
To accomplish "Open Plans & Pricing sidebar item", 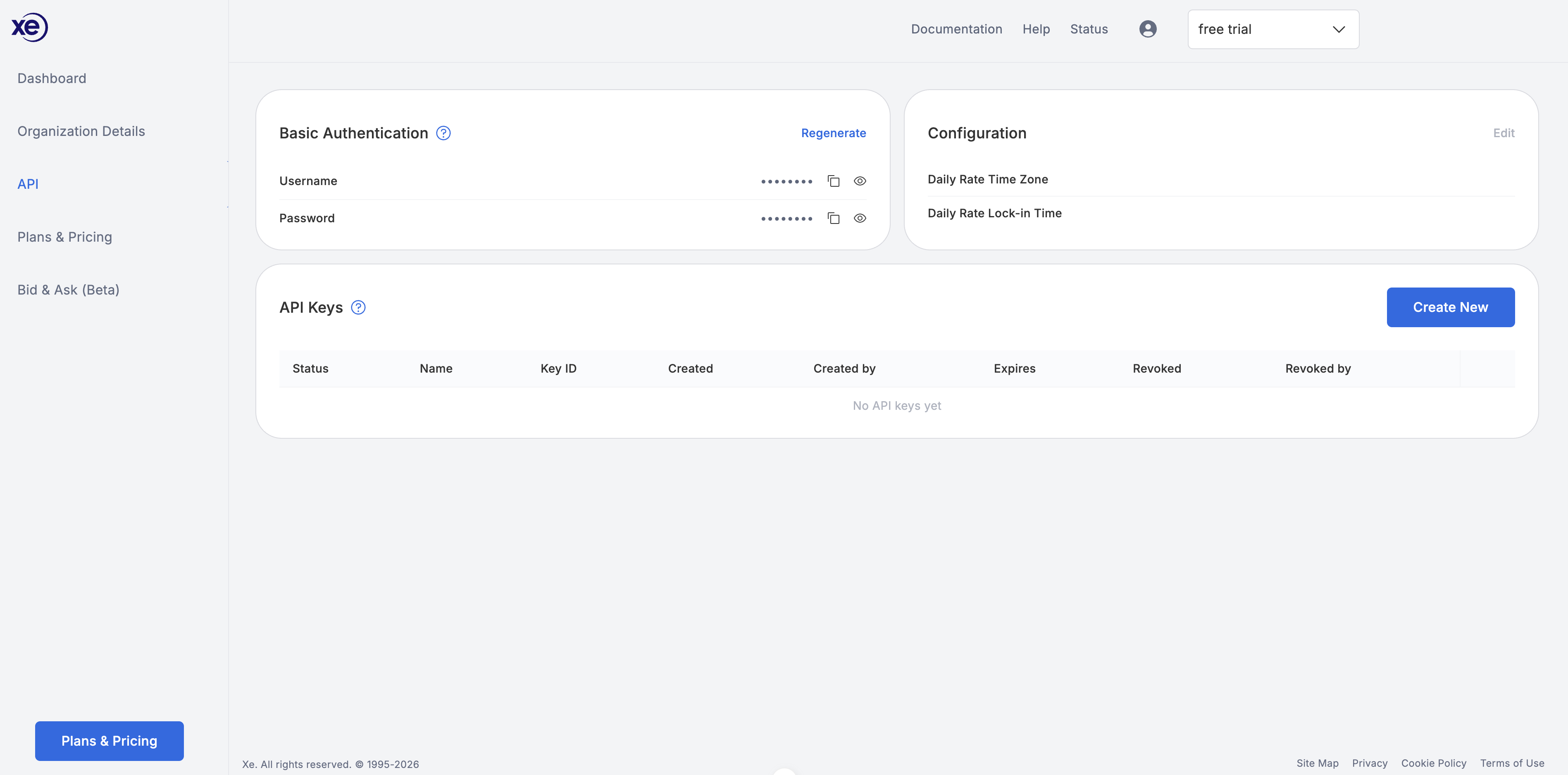I will (64, 237).
